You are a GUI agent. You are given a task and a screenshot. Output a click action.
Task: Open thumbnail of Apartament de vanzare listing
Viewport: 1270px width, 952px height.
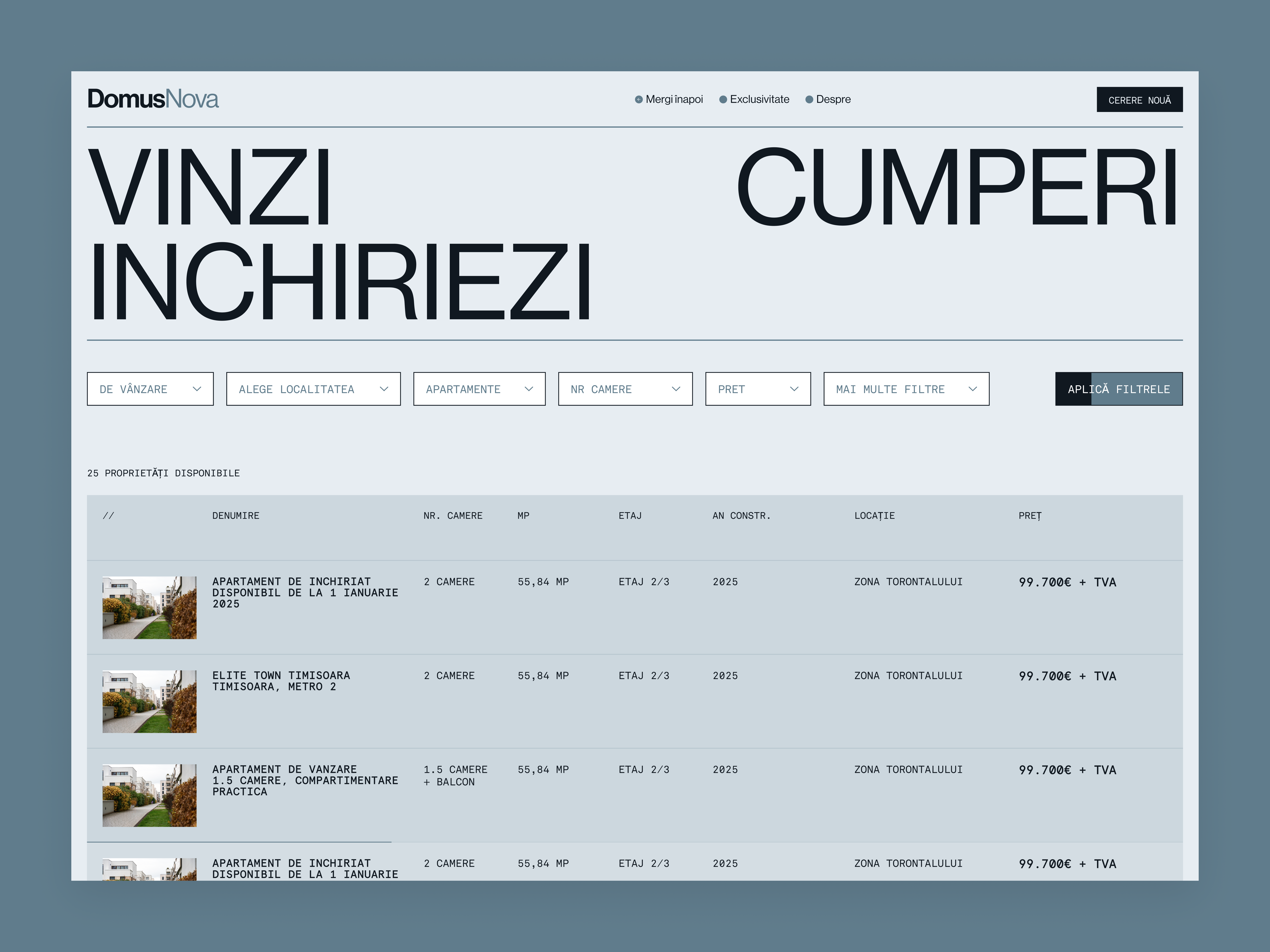pyautogui.click(x=149, y=795)
